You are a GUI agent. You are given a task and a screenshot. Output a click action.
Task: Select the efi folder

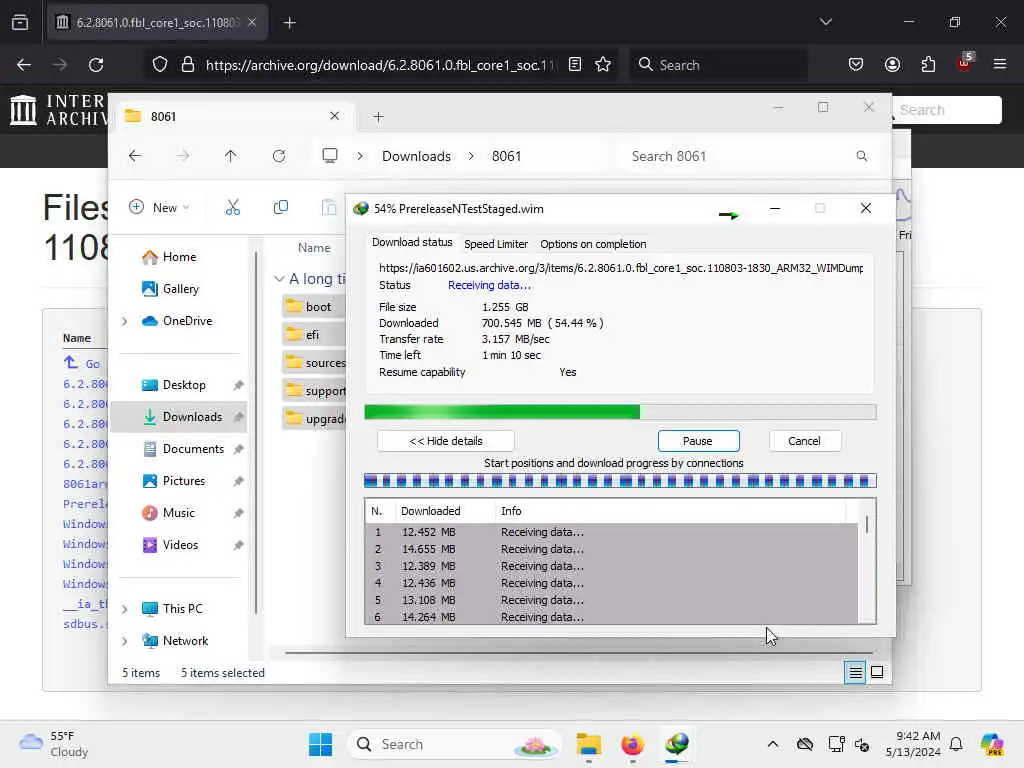(315, 335)
